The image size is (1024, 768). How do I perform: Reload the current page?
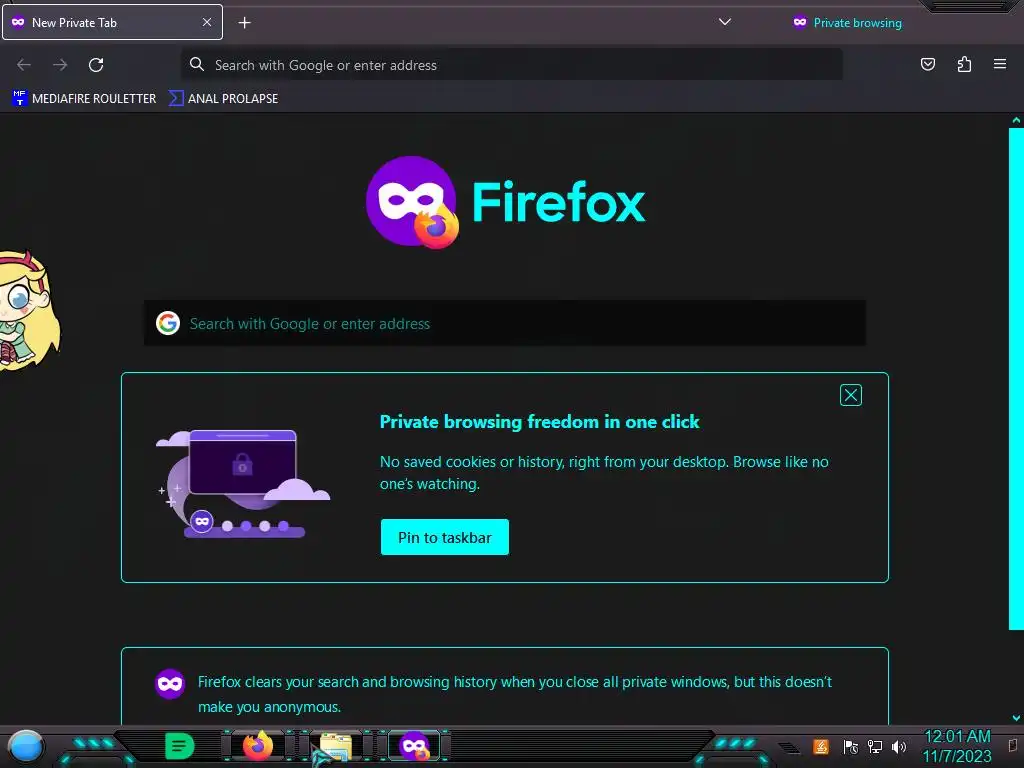(96, 65)
